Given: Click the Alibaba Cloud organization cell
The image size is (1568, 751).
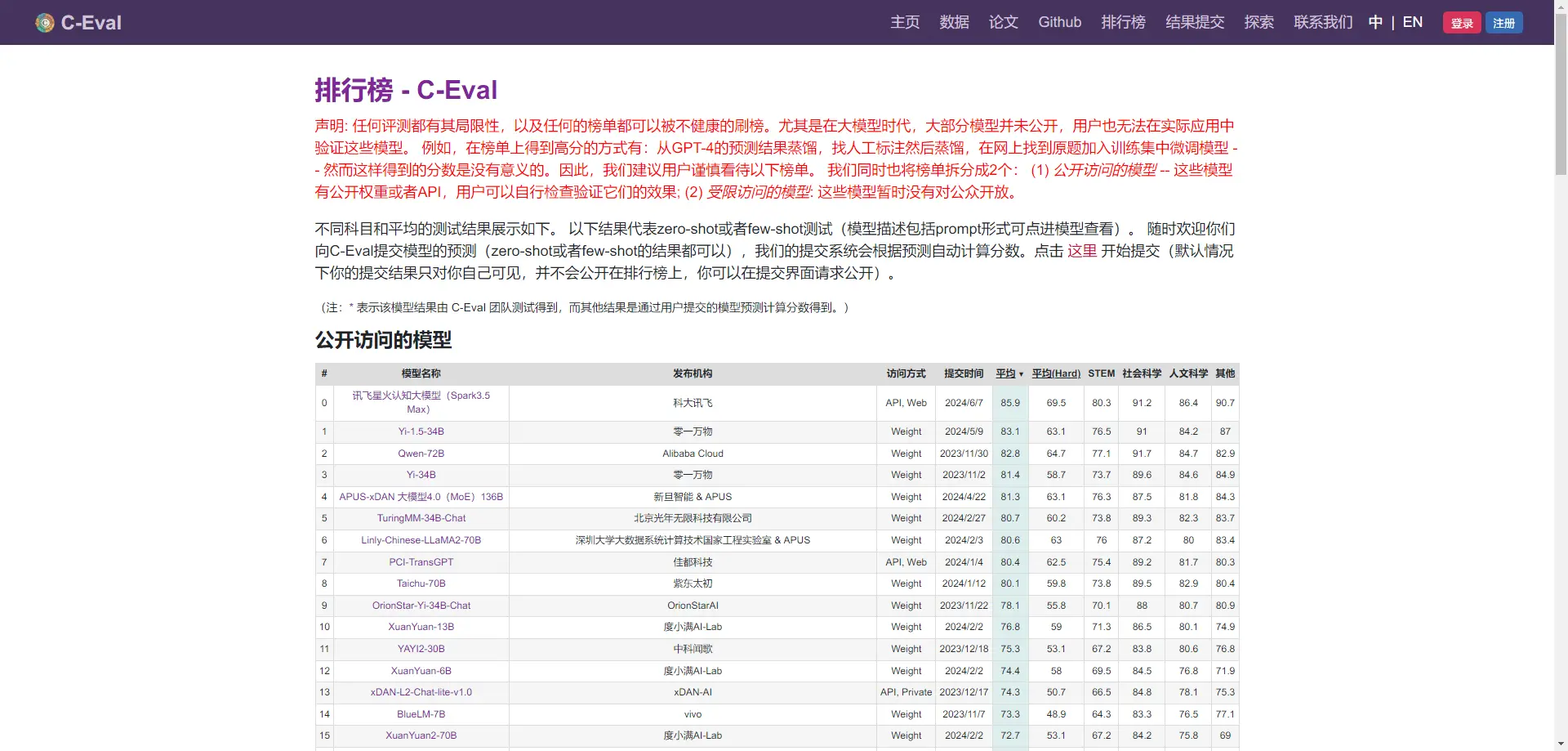Looking at the screenshot, I should click(693, 454).
